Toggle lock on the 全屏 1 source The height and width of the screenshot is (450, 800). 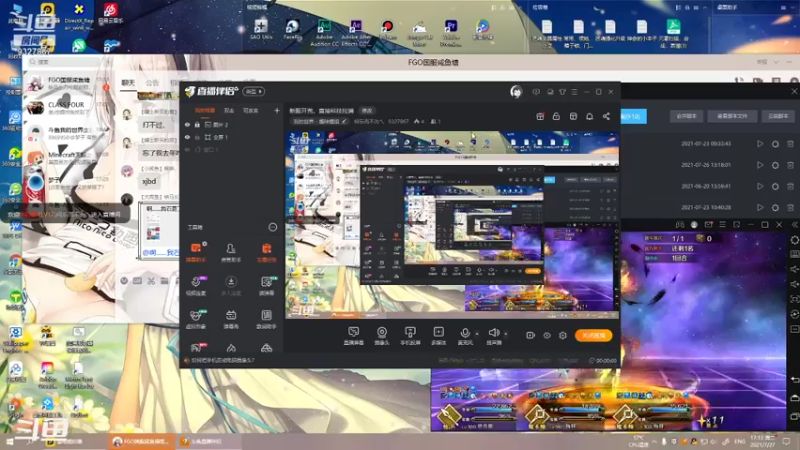(x=197, y=137)
